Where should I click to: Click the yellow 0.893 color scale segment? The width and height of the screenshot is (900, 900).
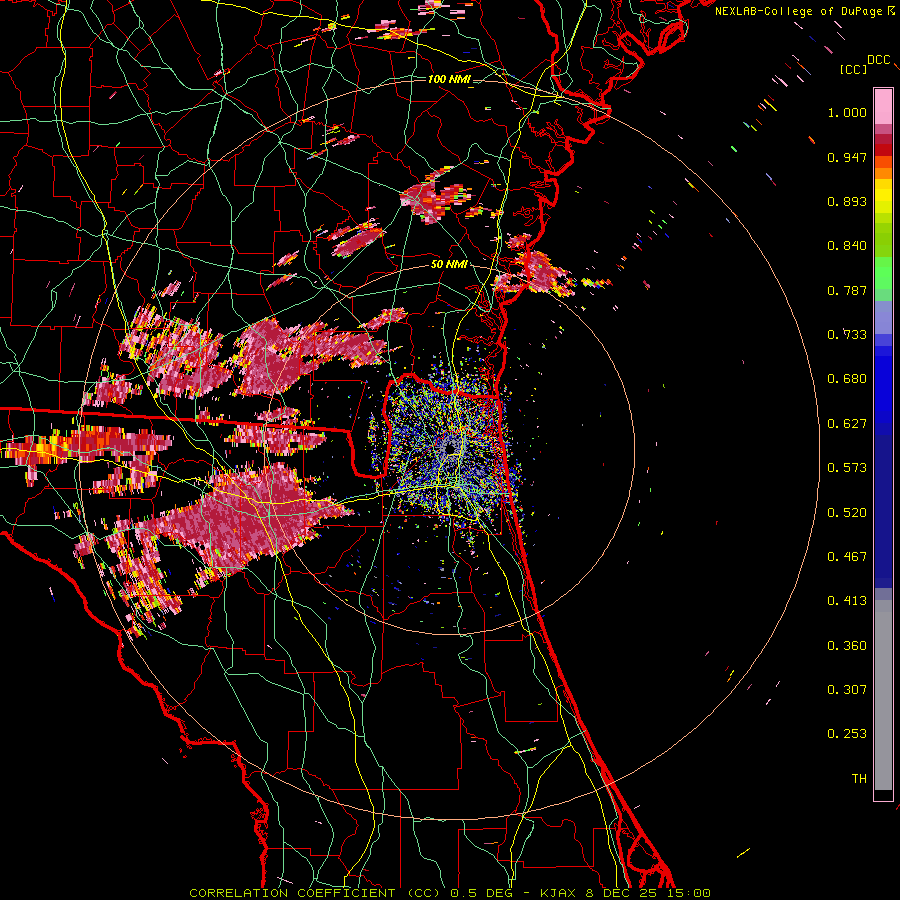tap(883, 201)
